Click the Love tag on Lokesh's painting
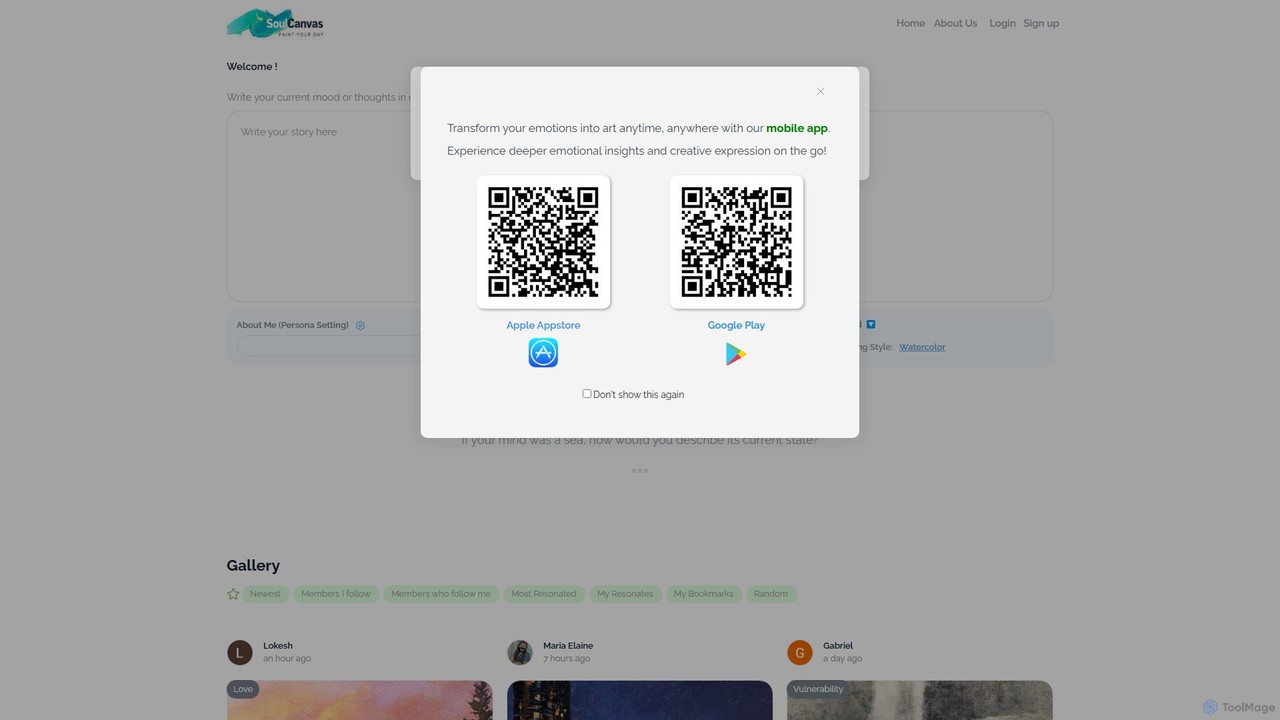1280x720 pixels. pyautogui.click(x=243, y=689)
